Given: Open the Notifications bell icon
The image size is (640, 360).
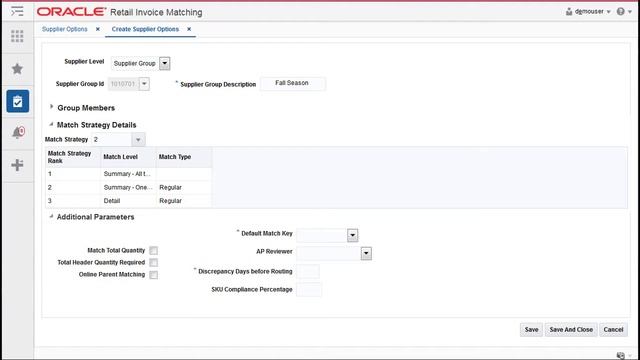Looking at the screenshot, I should point(18,133).
